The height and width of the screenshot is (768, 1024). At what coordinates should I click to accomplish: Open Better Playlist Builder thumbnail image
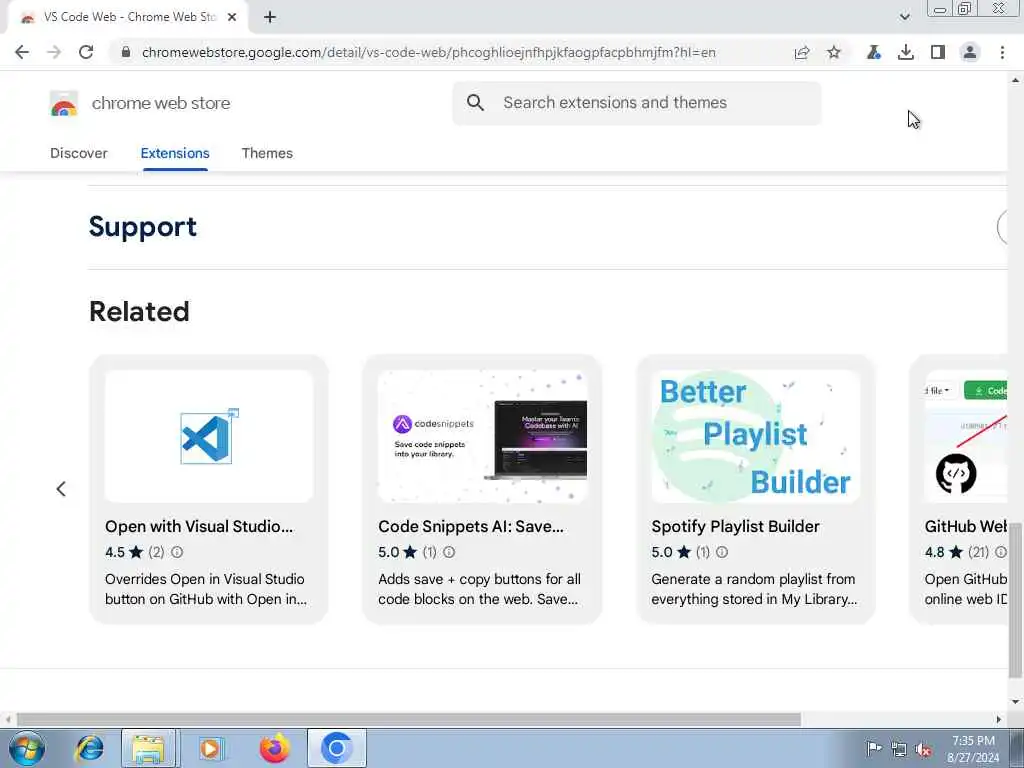click(756, 436)
